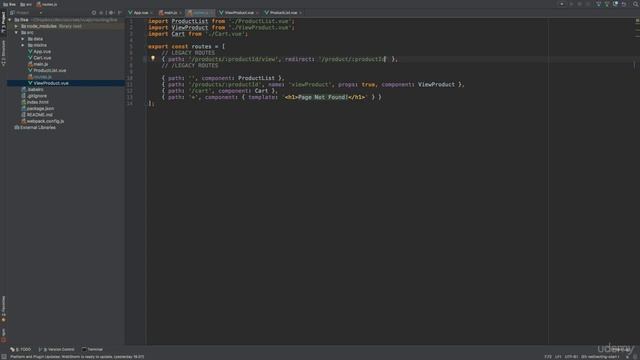Toggle the Project tool window stripe button
The width and height of the screenshot is (640, 360).
(x=3, y=22)
